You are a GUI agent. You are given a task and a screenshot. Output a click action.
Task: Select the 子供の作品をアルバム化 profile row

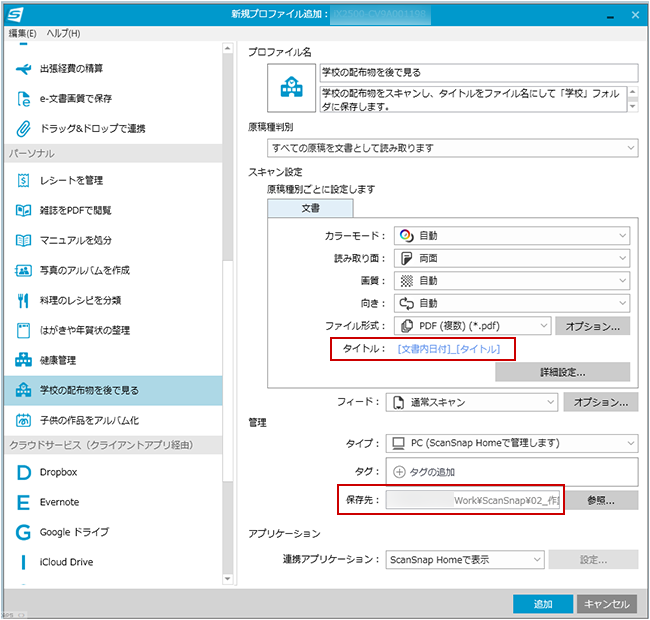click(113, 420)
